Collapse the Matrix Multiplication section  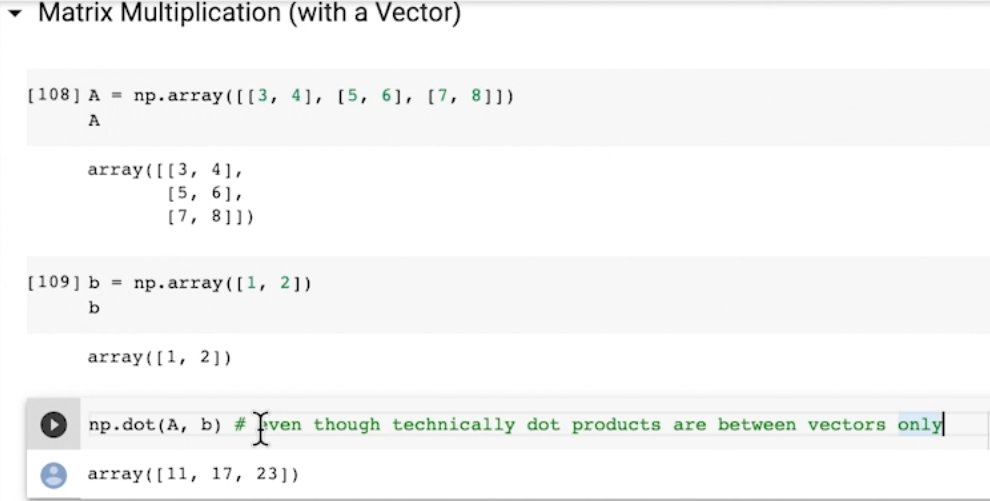tap(14, 16)
